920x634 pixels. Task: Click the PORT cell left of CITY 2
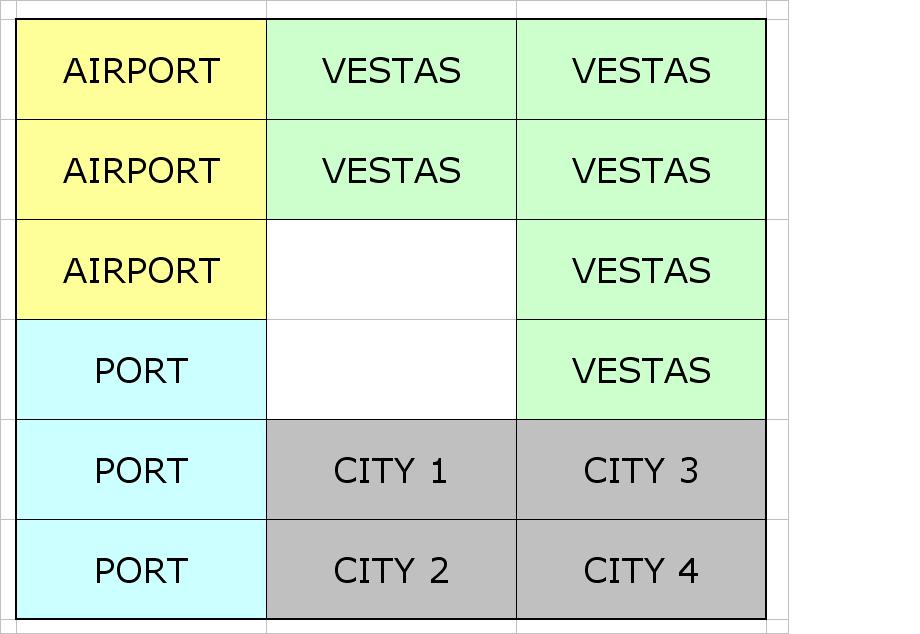click(x=141, y=570)
